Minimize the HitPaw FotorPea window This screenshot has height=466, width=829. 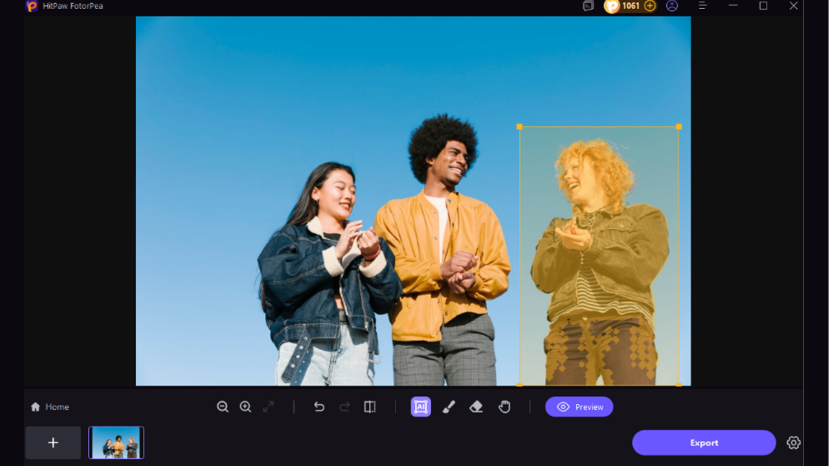pos(733,6)
